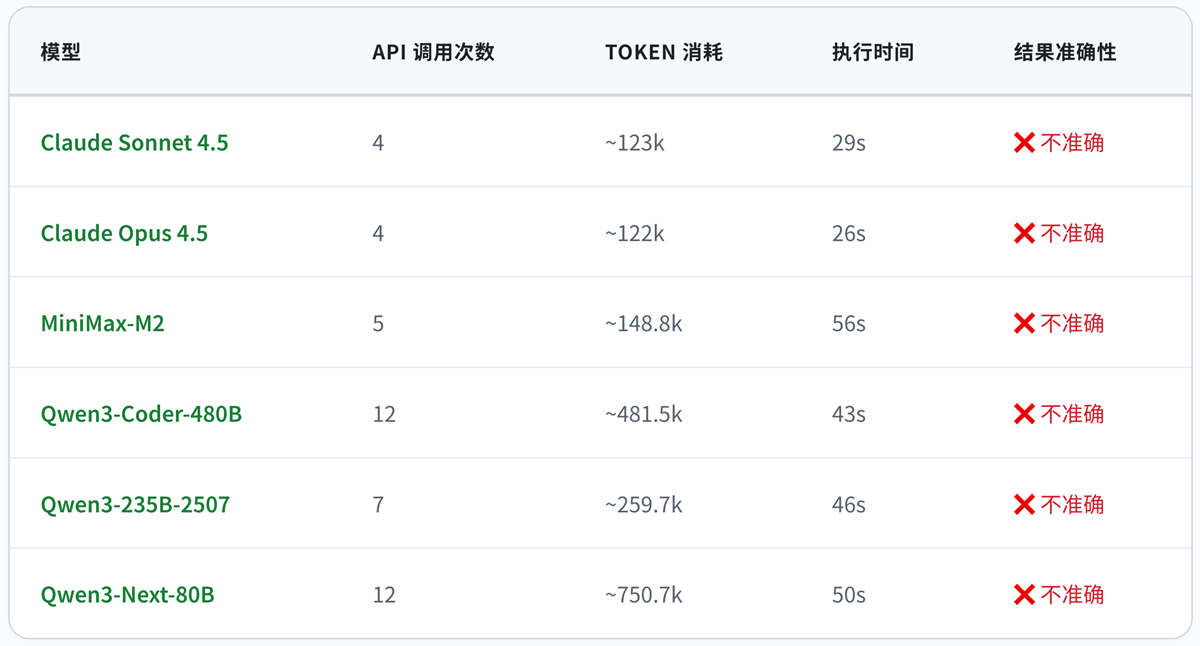The image size is (1200, 646).
Task: Click the red X in Claude Opus row
Action: [x=1024, y=233]
